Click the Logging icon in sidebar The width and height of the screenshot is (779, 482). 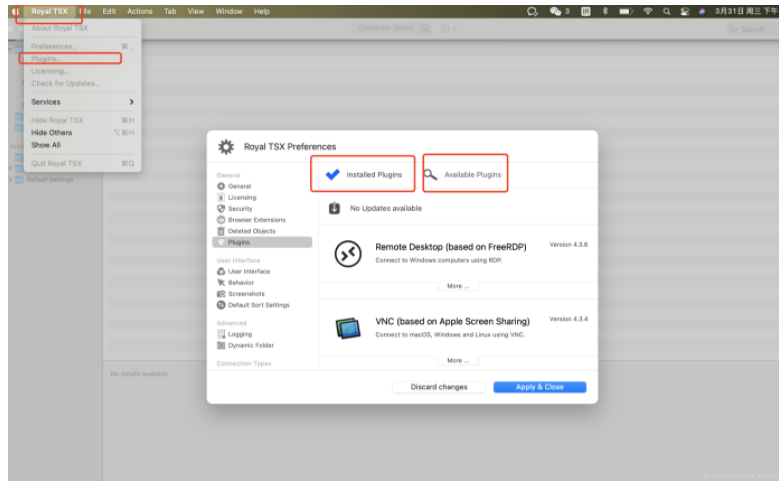click(221, 334)
